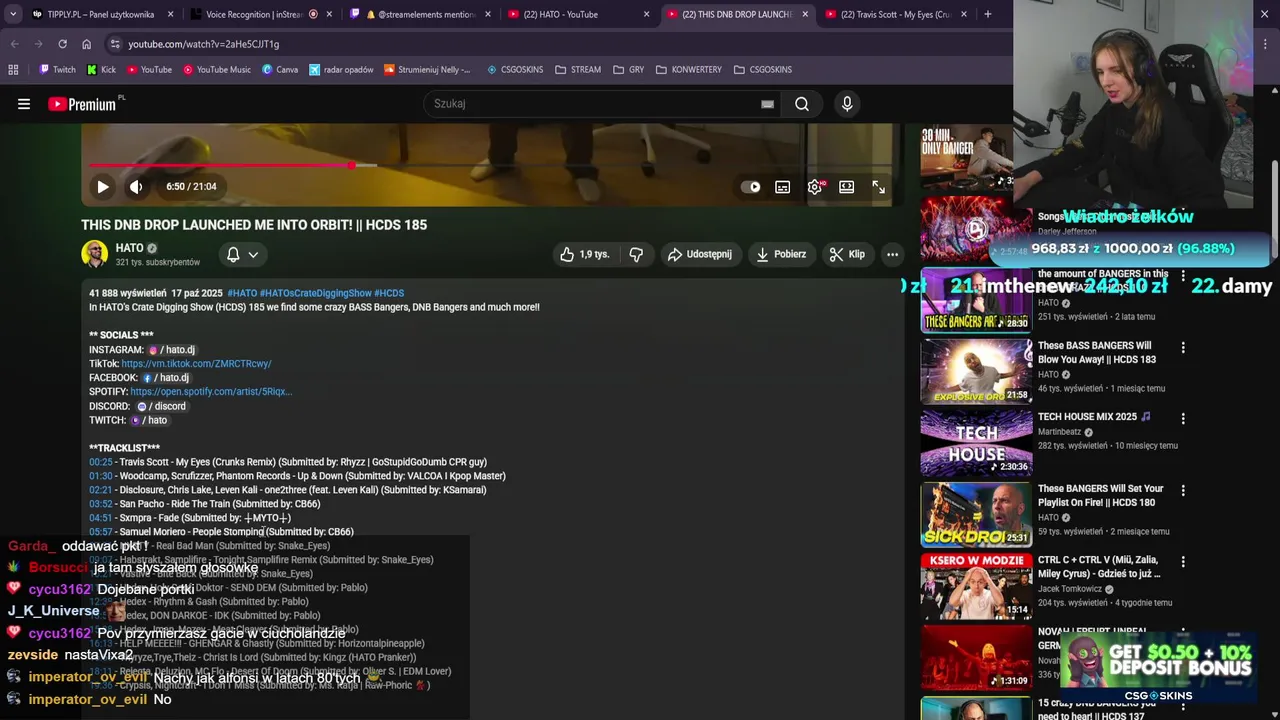Like the video (1,9 tys.)
Viewport: 1280px width, 720px height.
coord(584,254)
